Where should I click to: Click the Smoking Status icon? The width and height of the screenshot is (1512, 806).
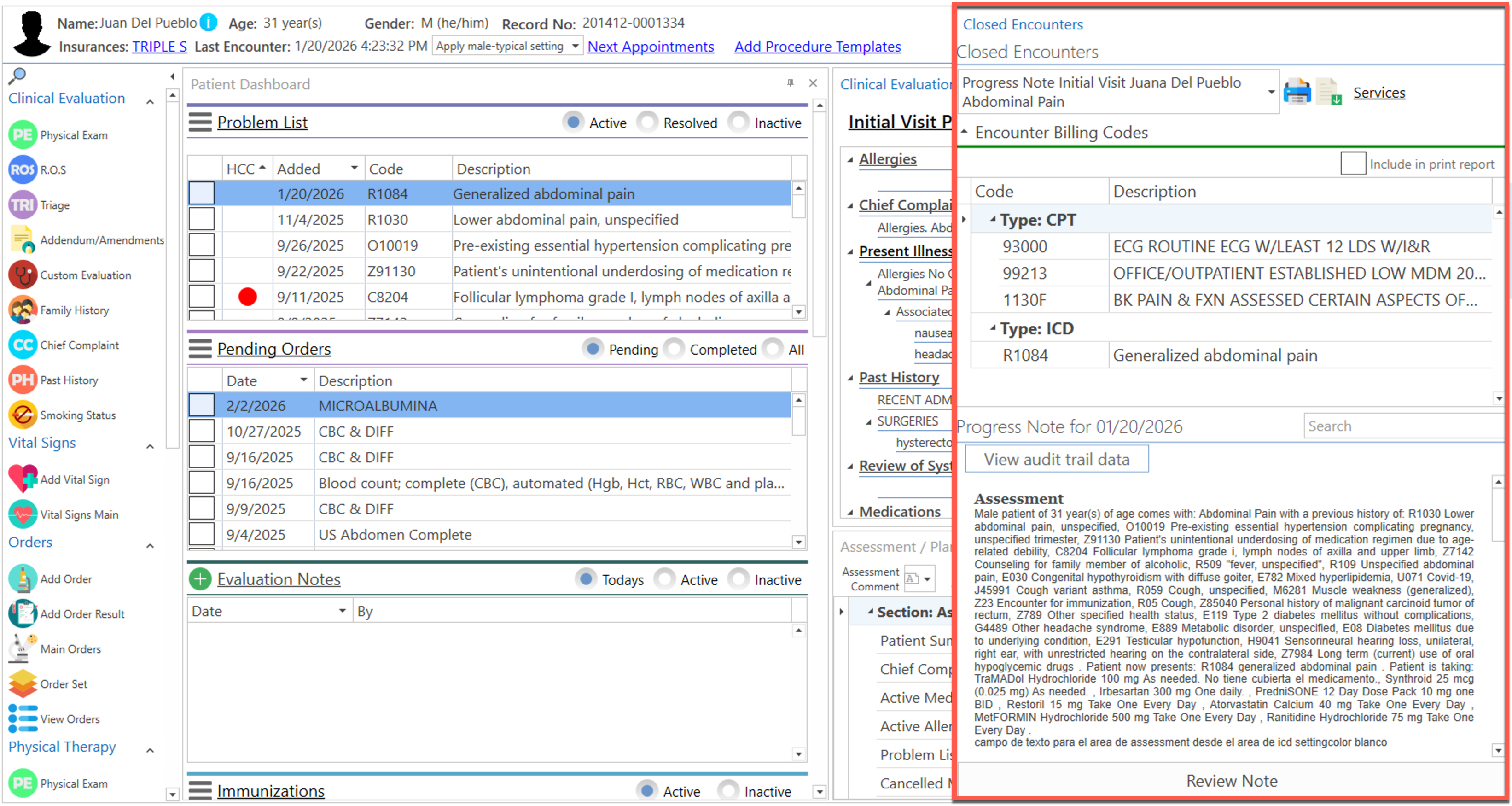[23, 415]
